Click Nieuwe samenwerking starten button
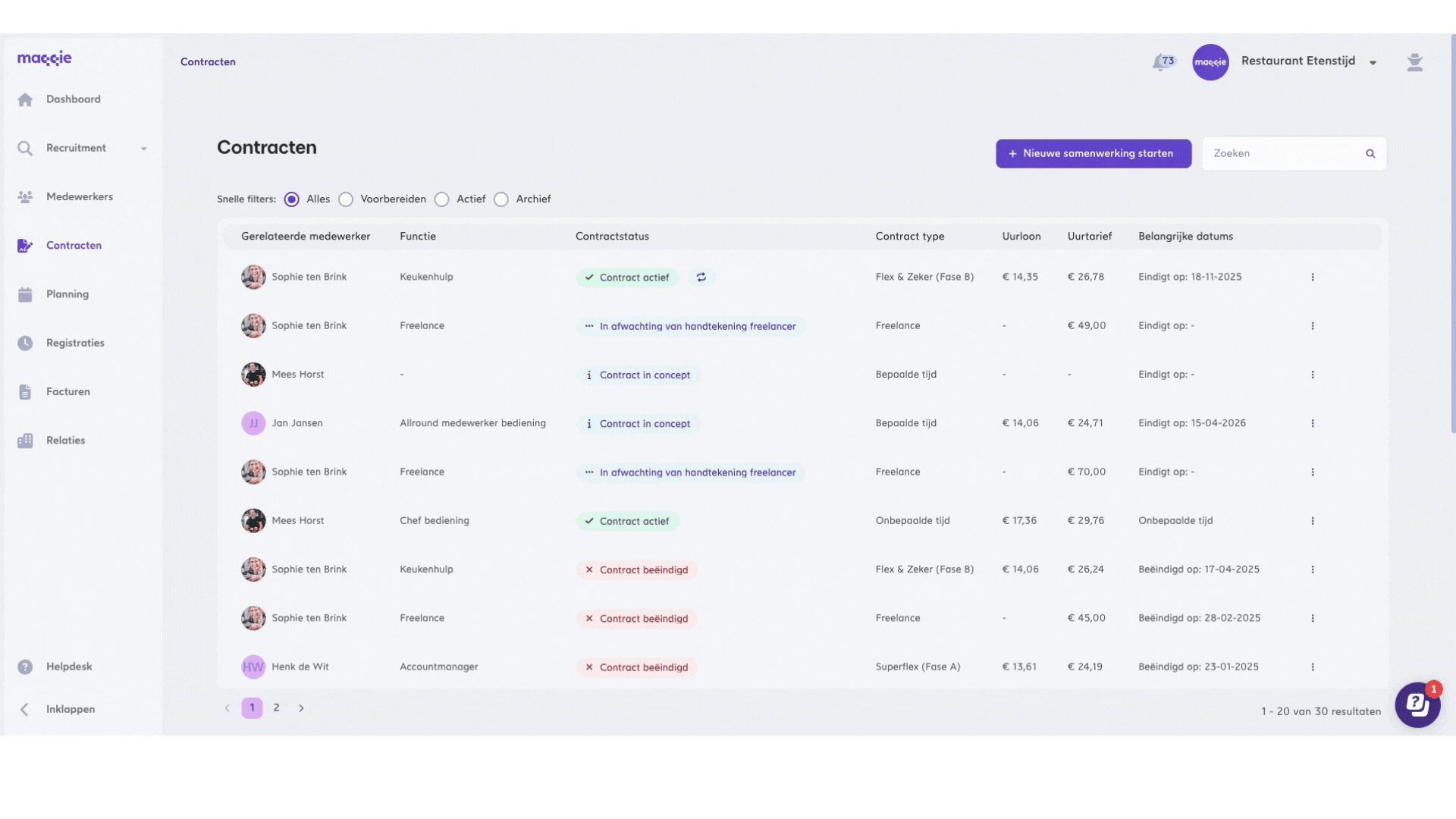 [1093, 153]
